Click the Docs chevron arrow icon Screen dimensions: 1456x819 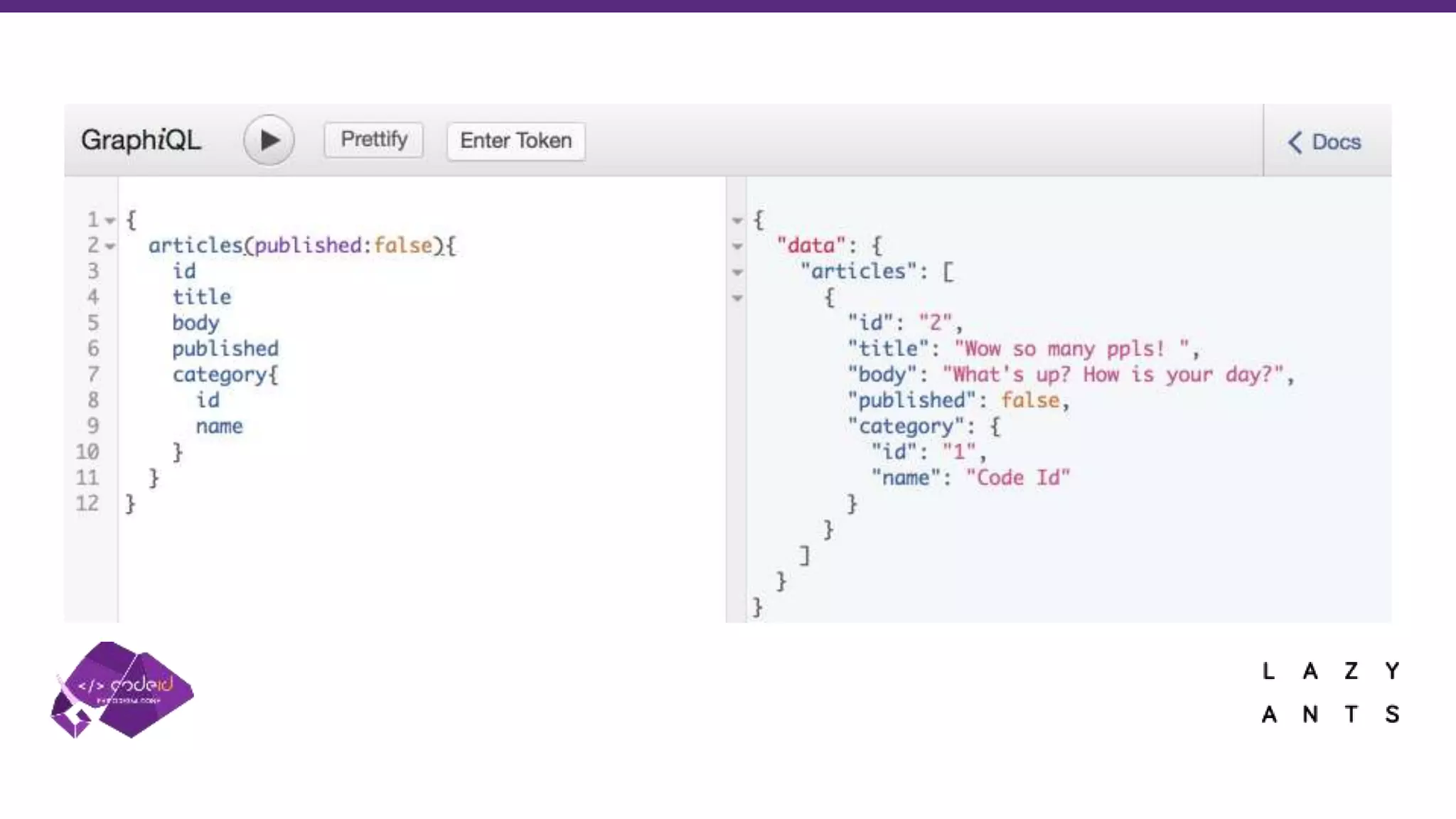[1295, 142]
